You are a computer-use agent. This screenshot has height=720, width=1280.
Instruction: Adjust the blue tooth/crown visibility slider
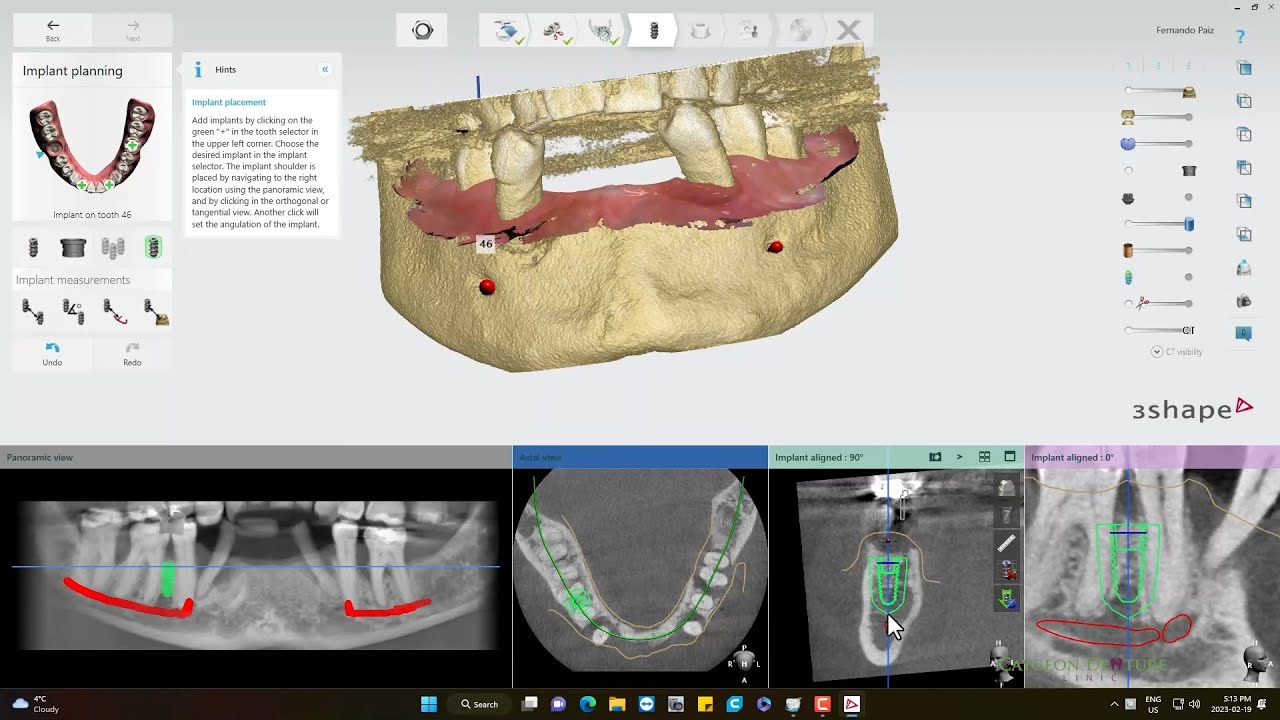(x=1158, y=144)
